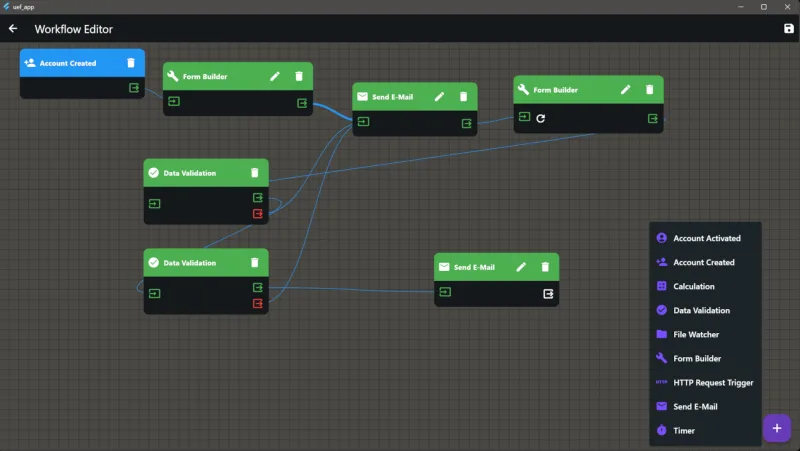
Task: Maximize the uef_app window
Action: click(x=764, y=7)
